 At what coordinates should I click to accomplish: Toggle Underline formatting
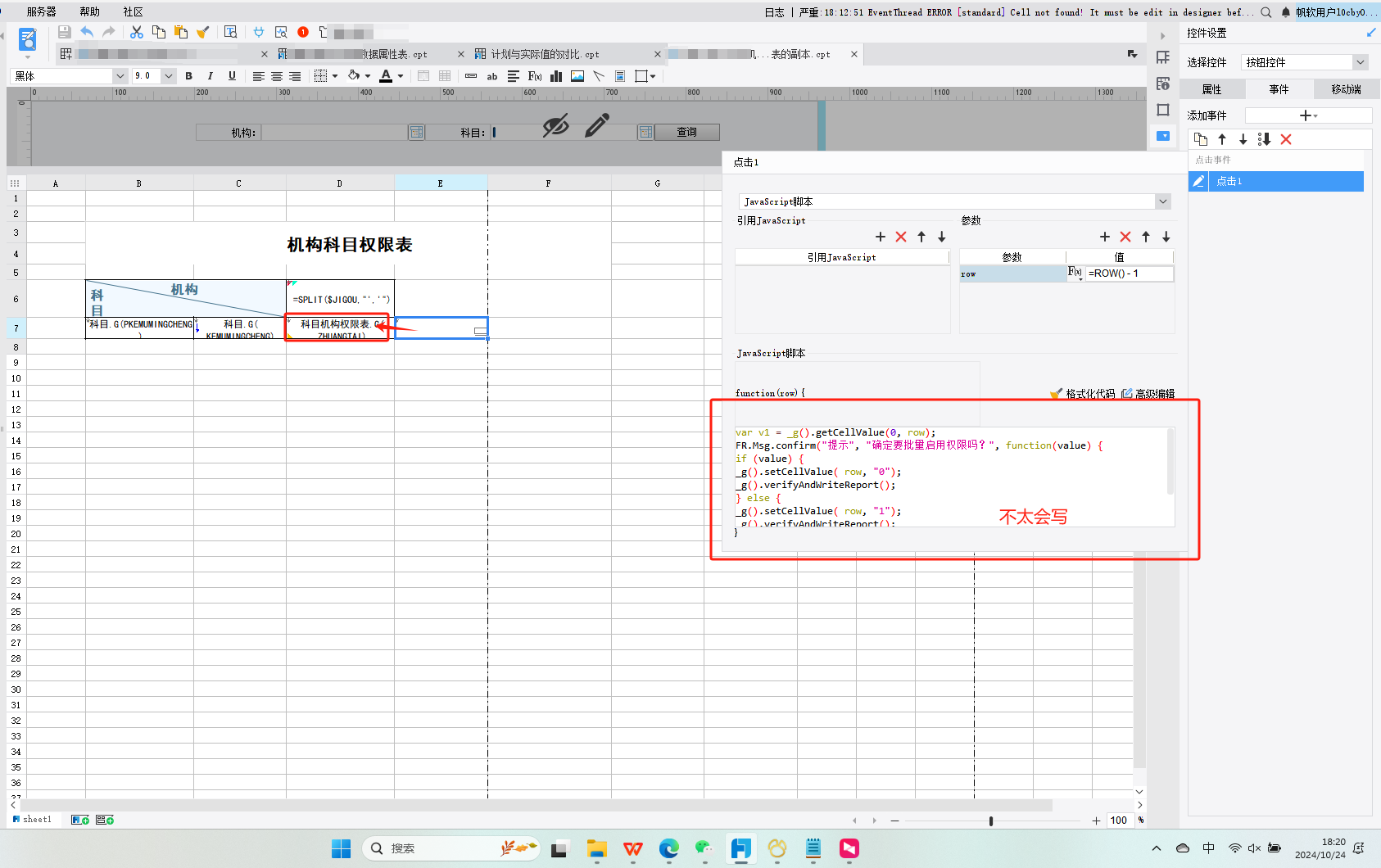232,76
